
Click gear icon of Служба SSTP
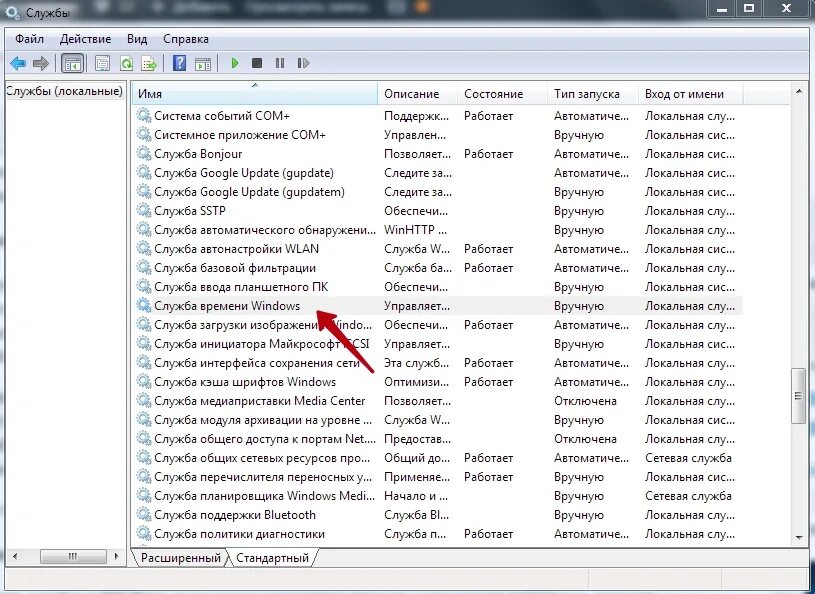[143, 210]
